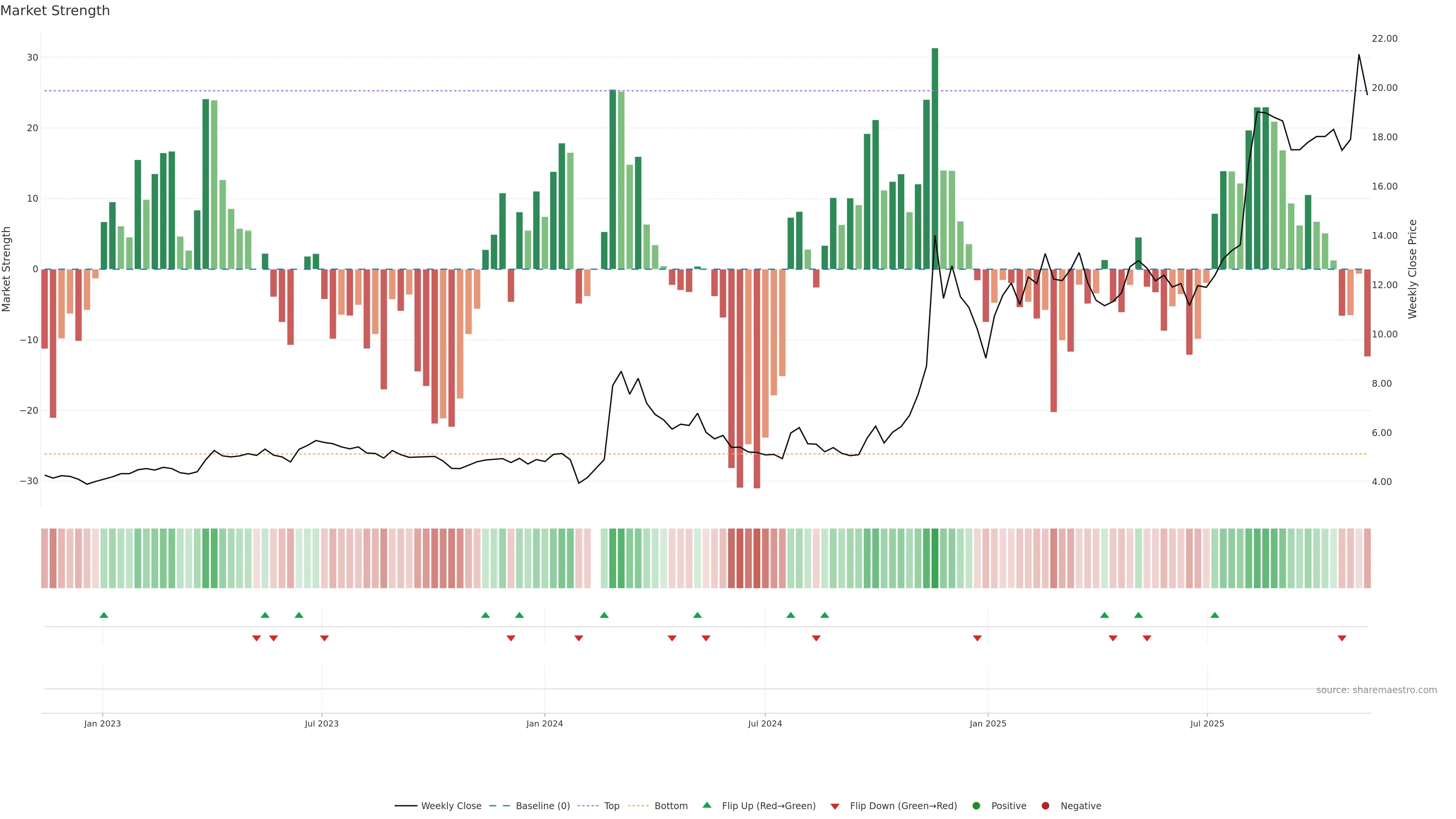Click last flip-down marker at far right
Screen dimensions: 1456x819
(1342, 638)
